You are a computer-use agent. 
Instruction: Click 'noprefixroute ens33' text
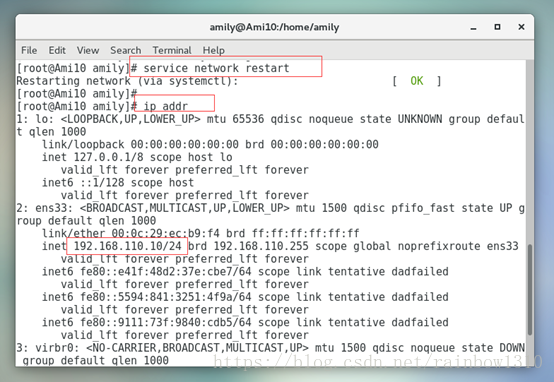[458, 246]
